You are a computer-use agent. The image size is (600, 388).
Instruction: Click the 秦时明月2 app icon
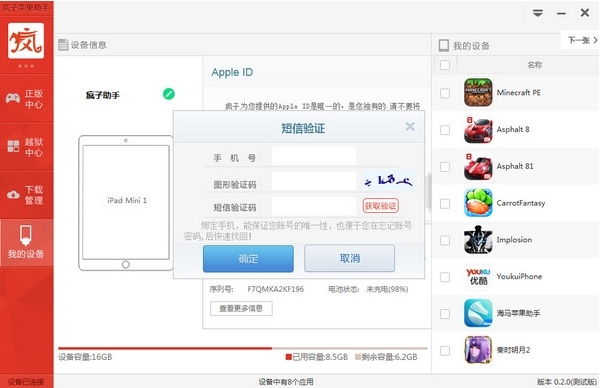[478, 350]
